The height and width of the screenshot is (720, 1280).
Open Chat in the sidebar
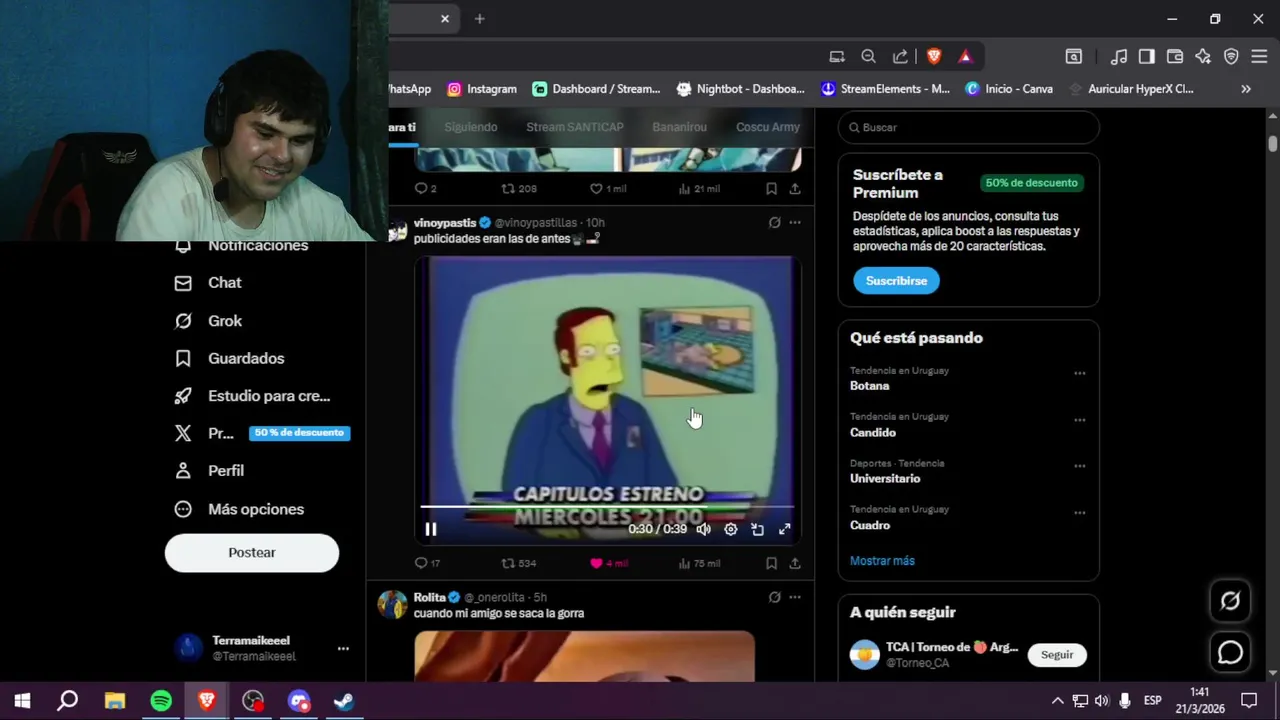click(208, 283)
